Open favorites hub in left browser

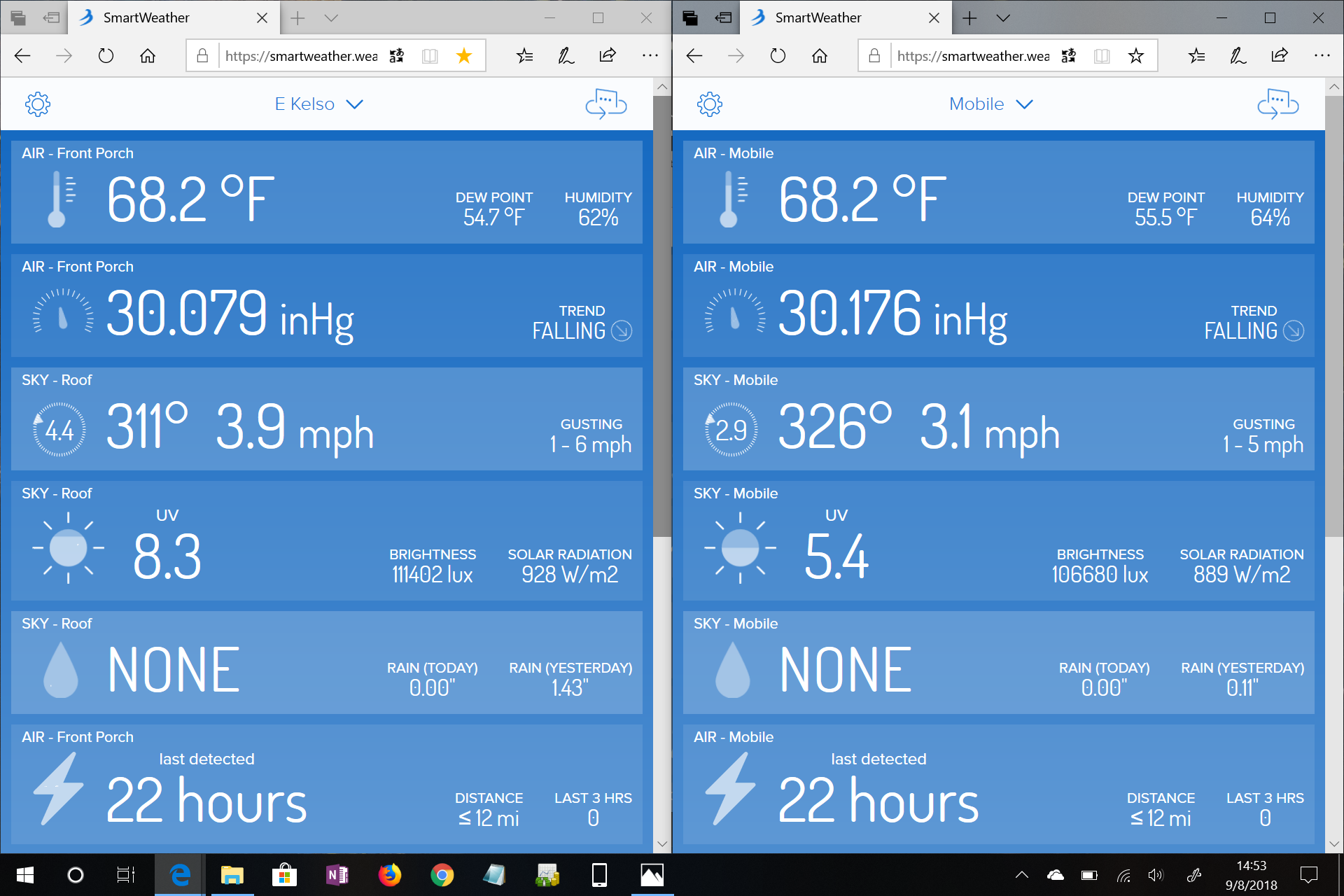525,56
